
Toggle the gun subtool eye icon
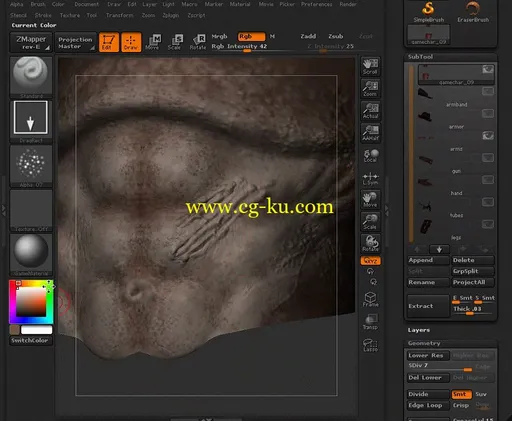click(488, 158)
